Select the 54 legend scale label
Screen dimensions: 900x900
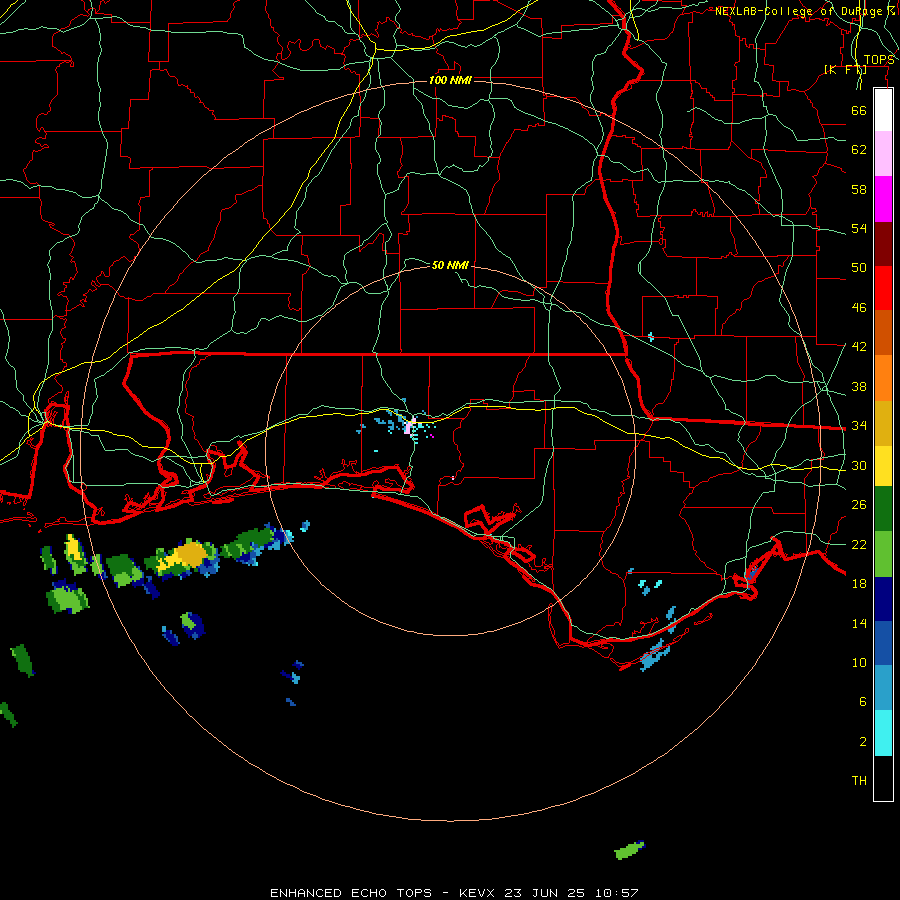pyautogui.click(x=859, y=228)
